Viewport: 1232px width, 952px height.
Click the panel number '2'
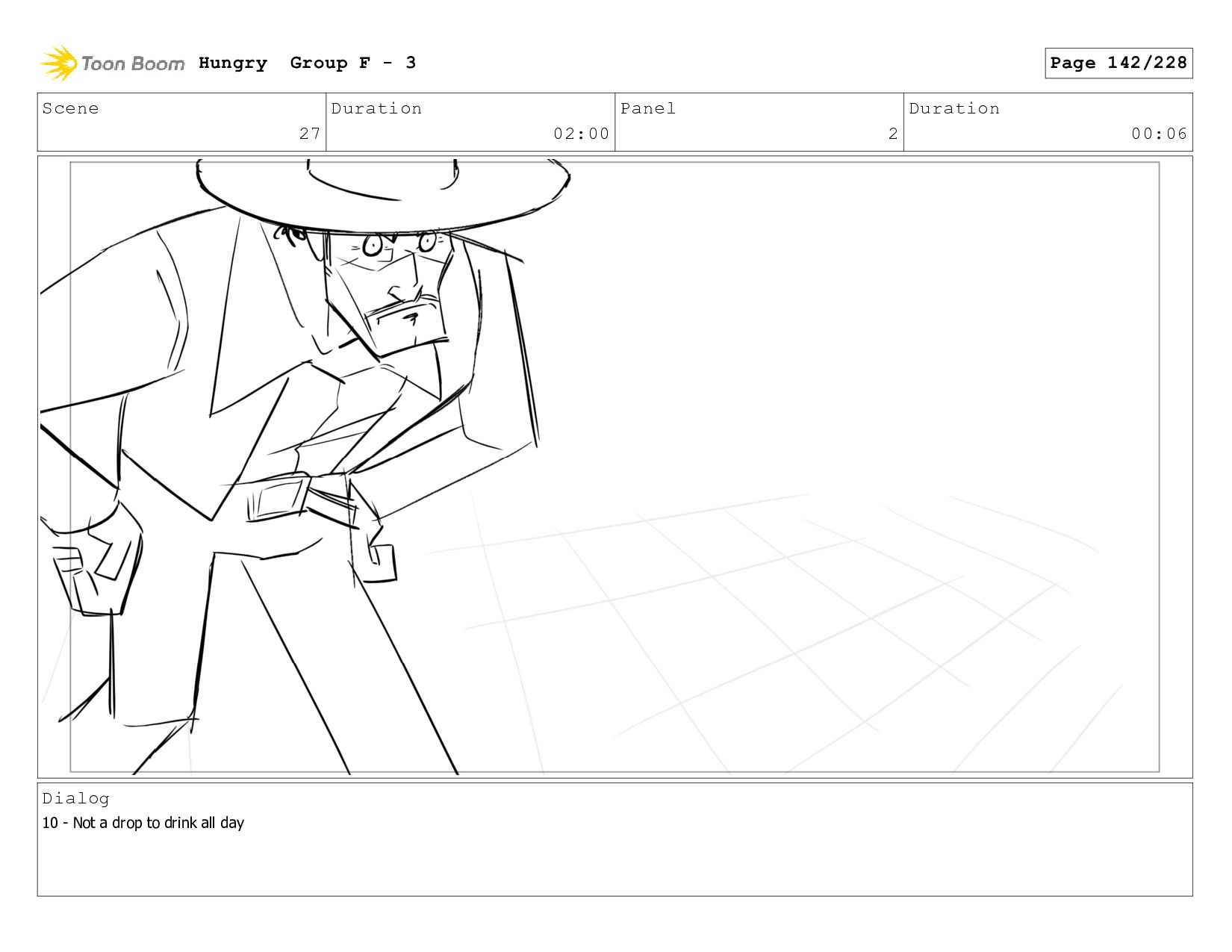[x=893, y=134]
